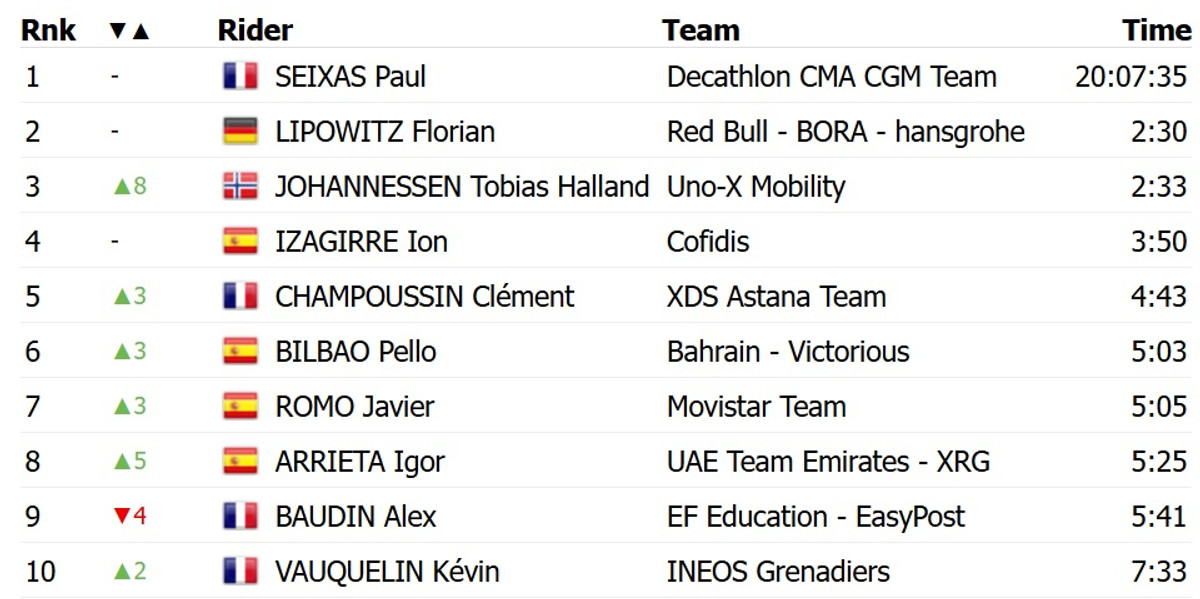Open rider page for SEIXAS Paul
The image size is (1200, 599).
[x=350, y=77]
